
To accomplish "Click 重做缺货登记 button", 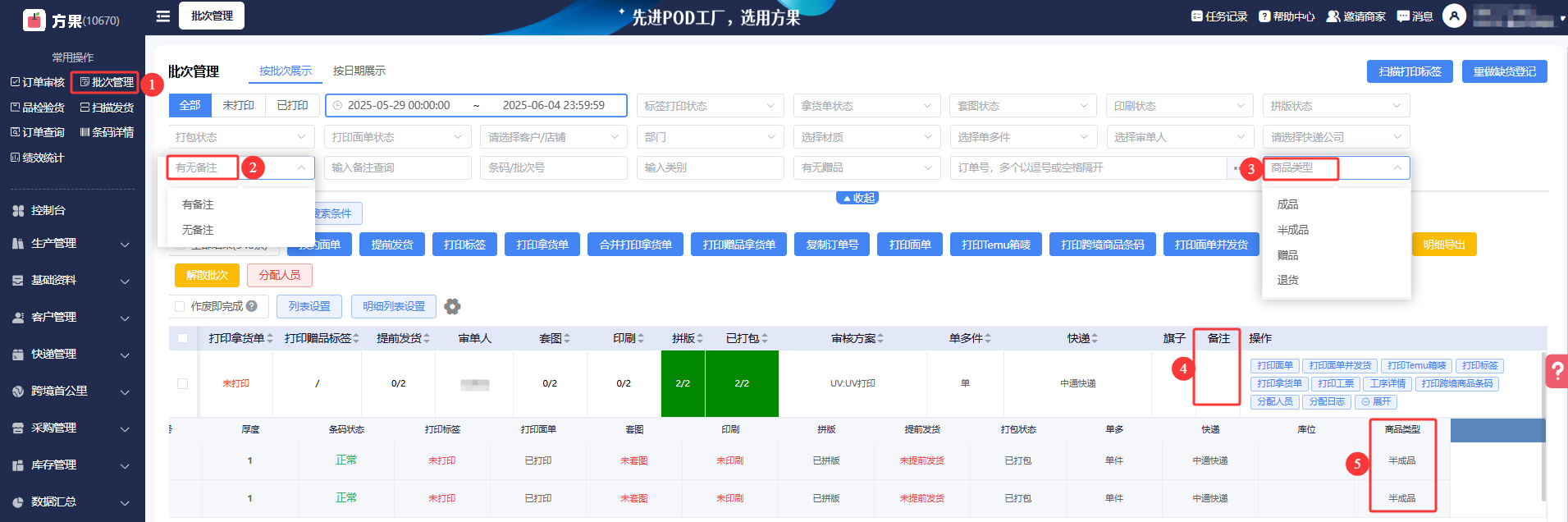I will coord(1505,71).
